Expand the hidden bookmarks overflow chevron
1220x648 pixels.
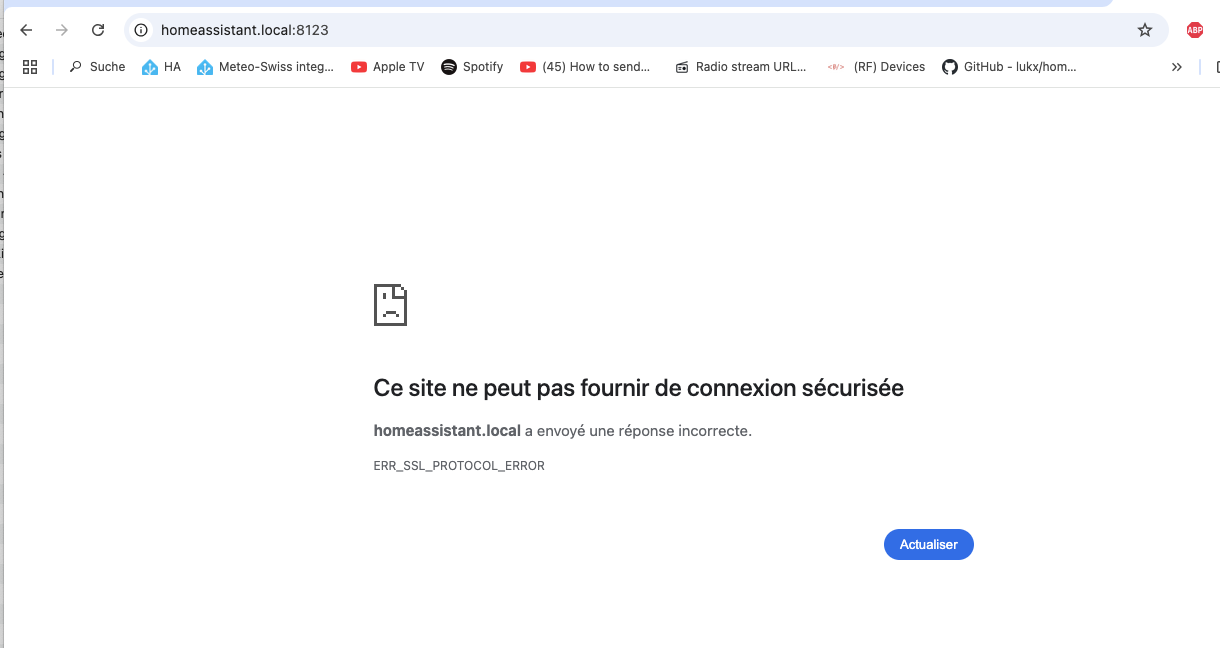[1177, 67]
